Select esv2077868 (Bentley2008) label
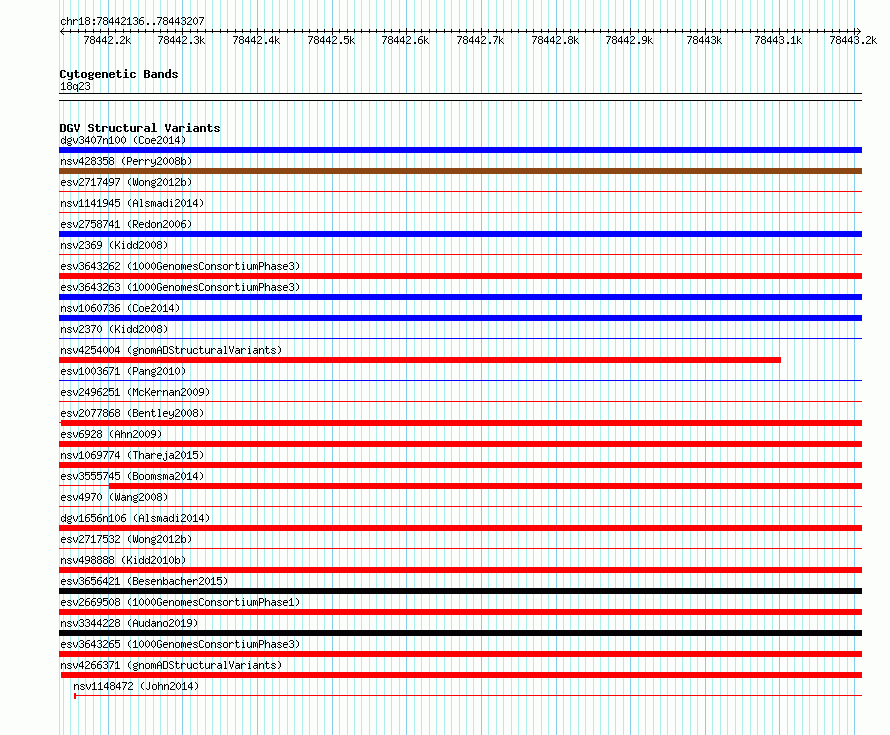Image resolution: width=890 pixels, height=735 pixels. pos(132,413)
